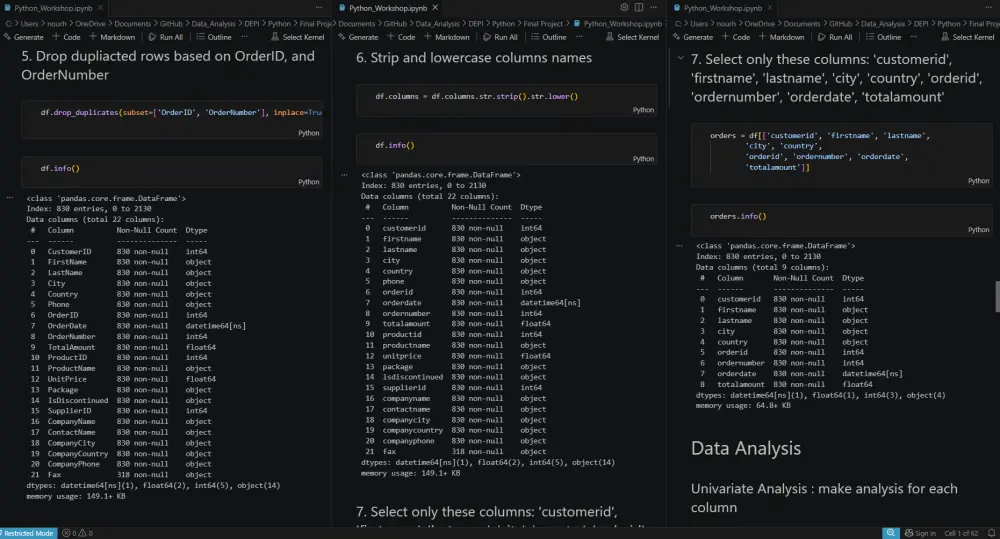Click the zoom magnifier icon in status bar
The width and height of the screenshot is (1000, 539).
pyautogui.click(x=890, y=533)
